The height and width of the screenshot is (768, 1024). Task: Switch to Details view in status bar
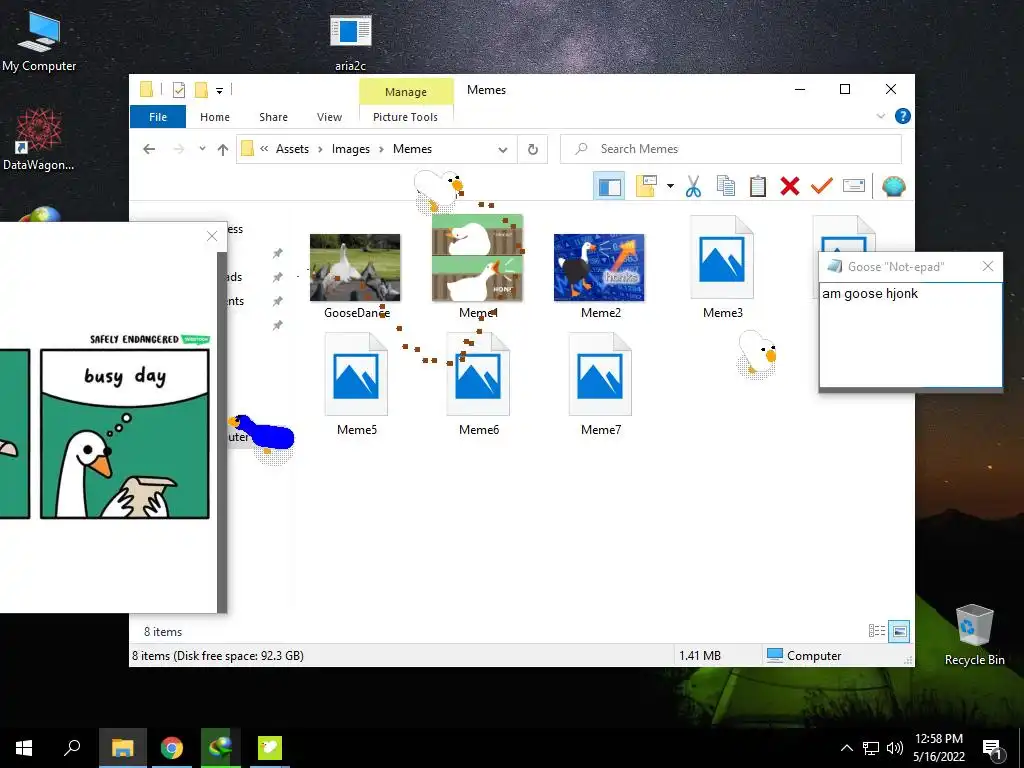(x=876, y=631)
